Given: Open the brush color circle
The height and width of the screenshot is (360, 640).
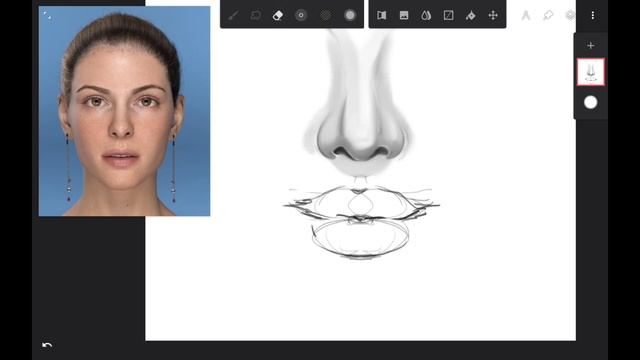Looking at the screenshot, I should (350, 15).
